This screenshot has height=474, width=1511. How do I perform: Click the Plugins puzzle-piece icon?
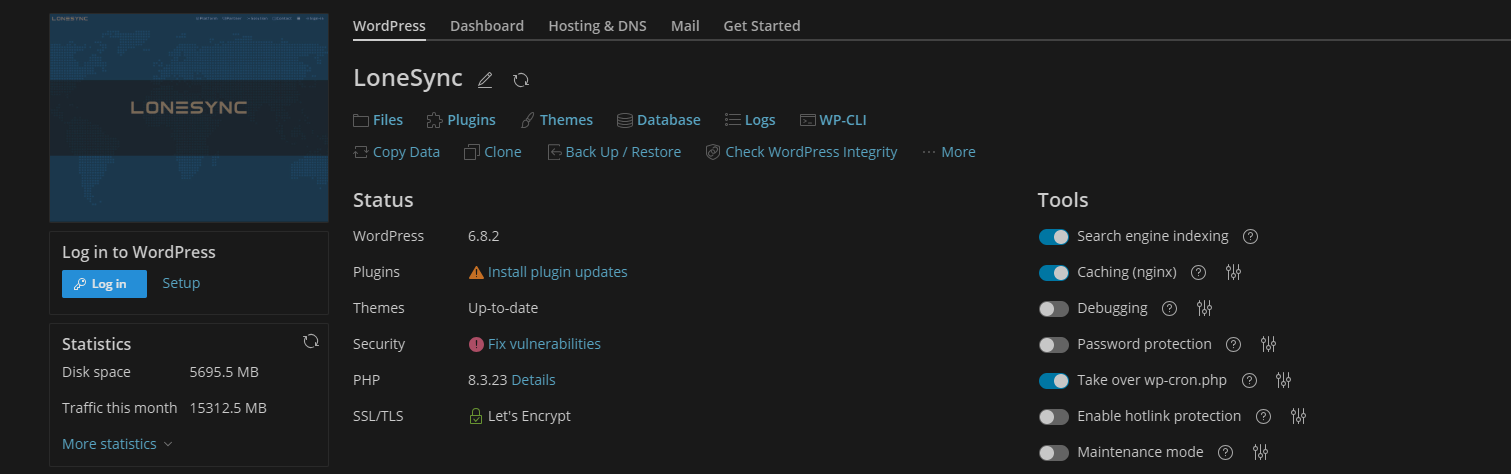[x=435, y=120]
